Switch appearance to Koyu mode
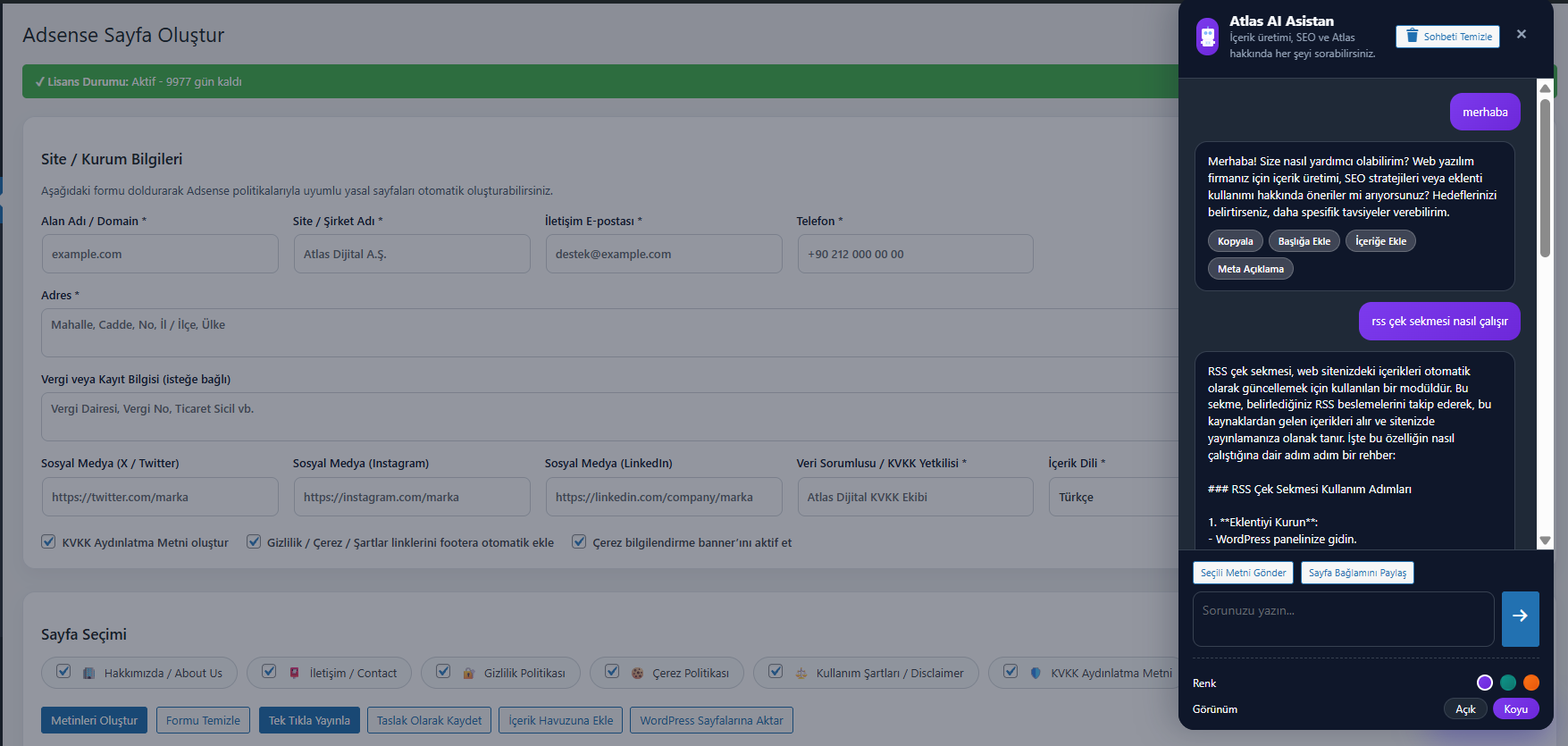 click(x=1516, y=708)
